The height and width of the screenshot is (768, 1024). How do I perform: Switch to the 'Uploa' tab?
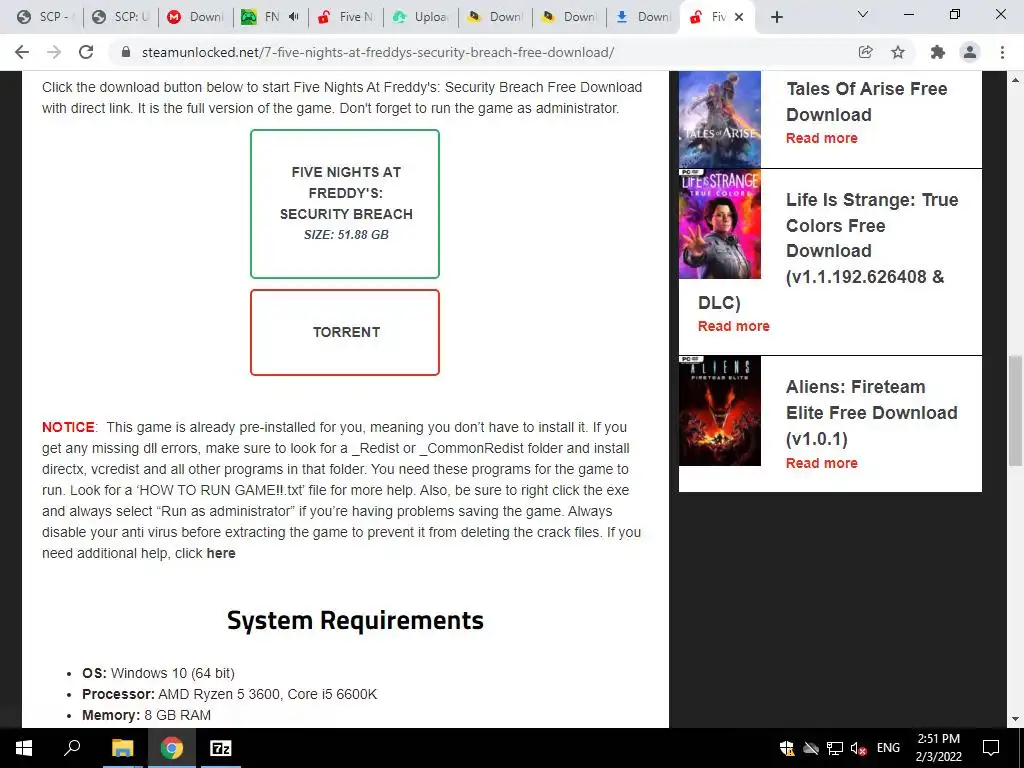[x=421, y=17]
